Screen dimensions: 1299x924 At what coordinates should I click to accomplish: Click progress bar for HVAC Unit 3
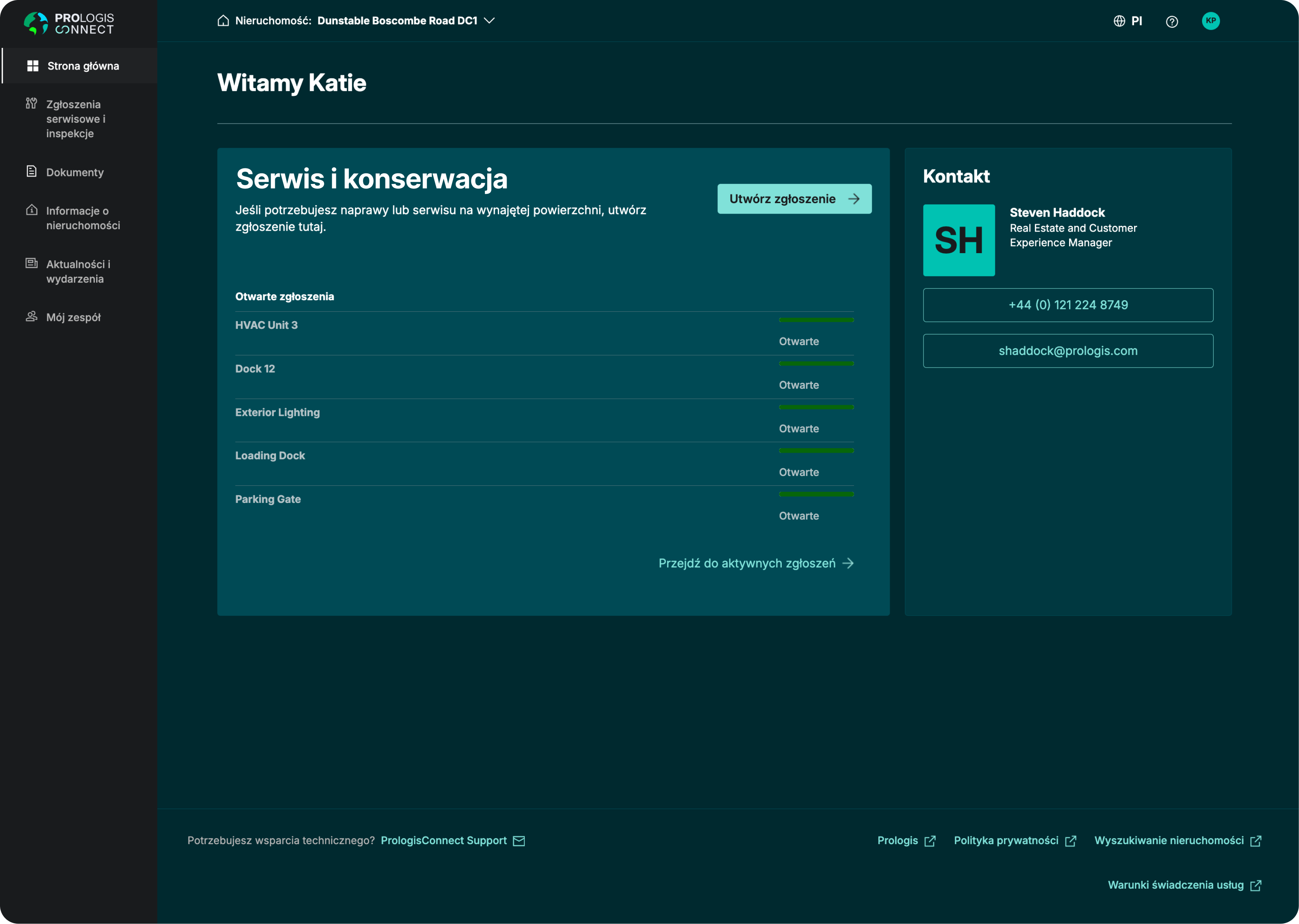pos(816,320)
